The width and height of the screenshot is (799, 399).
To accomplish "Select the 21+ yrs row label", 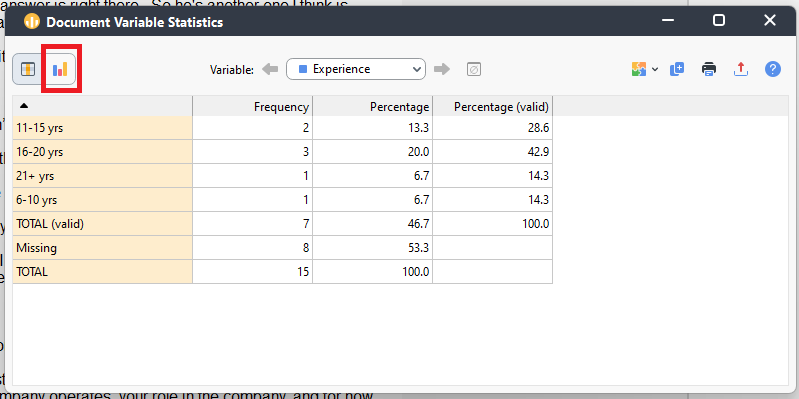I will coord(102,176).
